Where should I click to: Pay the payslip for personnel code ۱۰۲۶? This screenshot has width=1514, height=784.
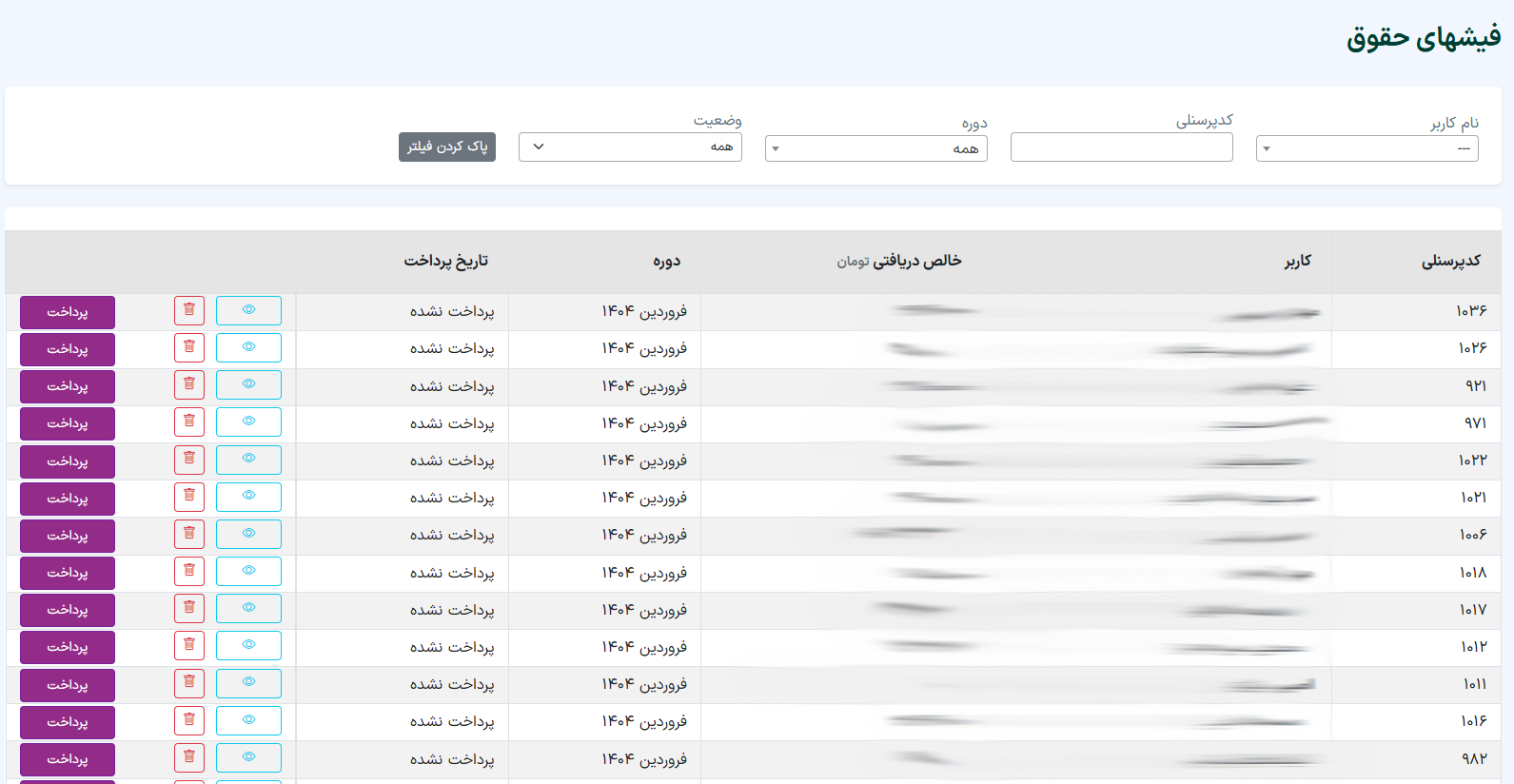(68, 349)
